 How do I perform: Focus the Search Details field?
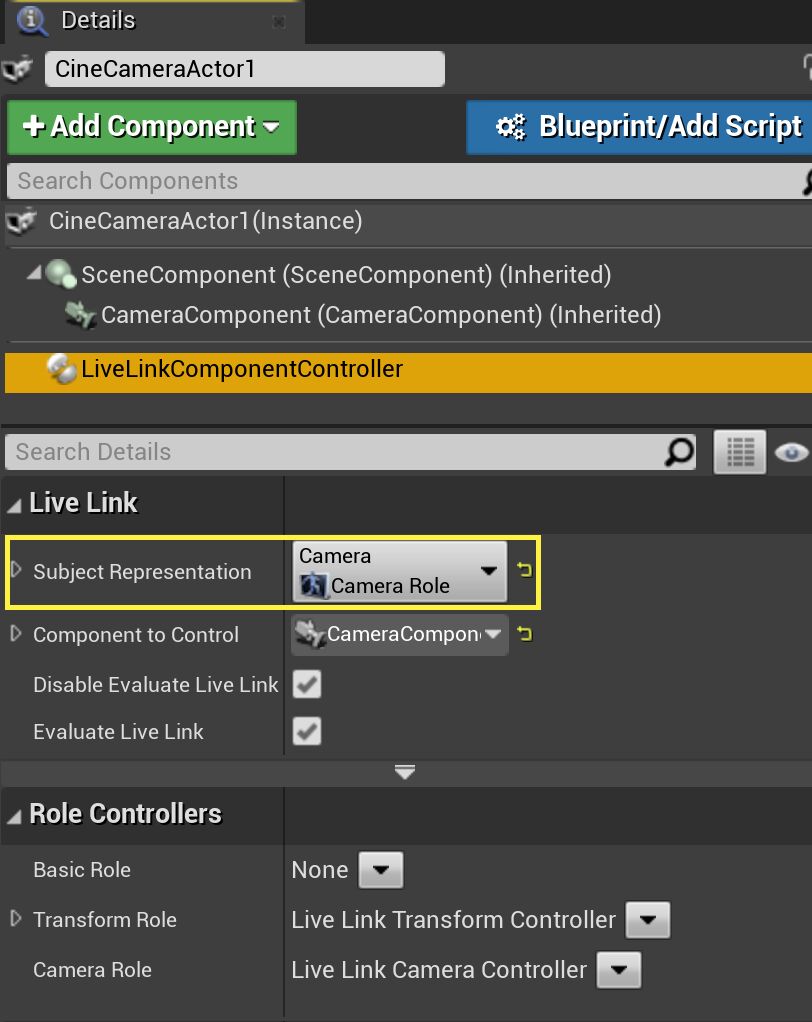[336, 452]
